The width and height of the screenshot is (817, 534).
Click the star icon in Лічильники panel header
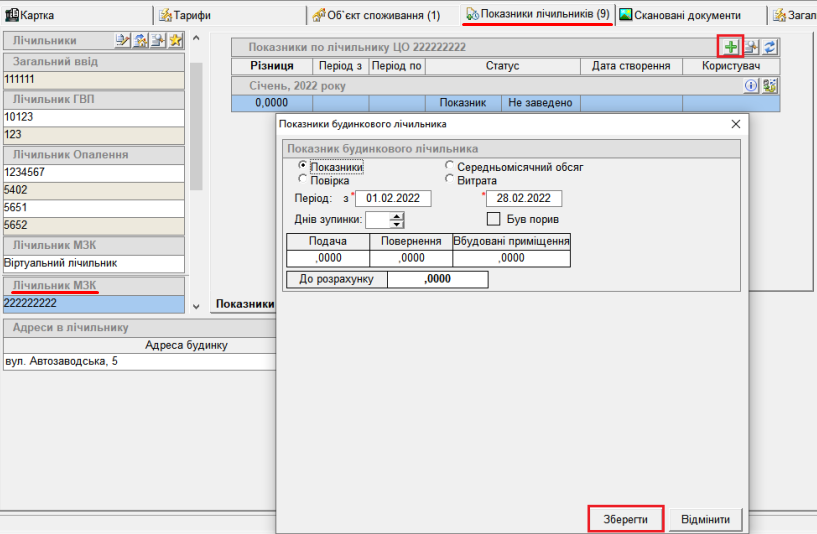click(176, 40)
